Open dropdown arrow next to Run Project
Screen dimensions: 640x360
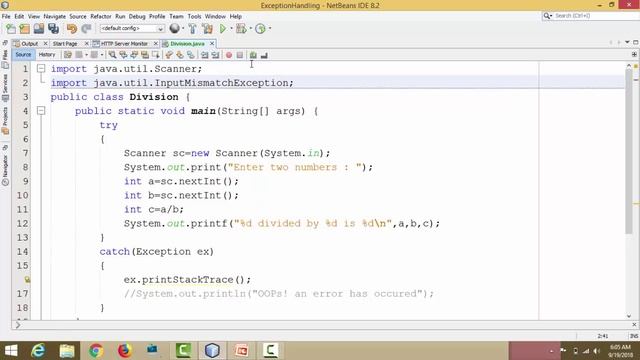click(231, 28)
